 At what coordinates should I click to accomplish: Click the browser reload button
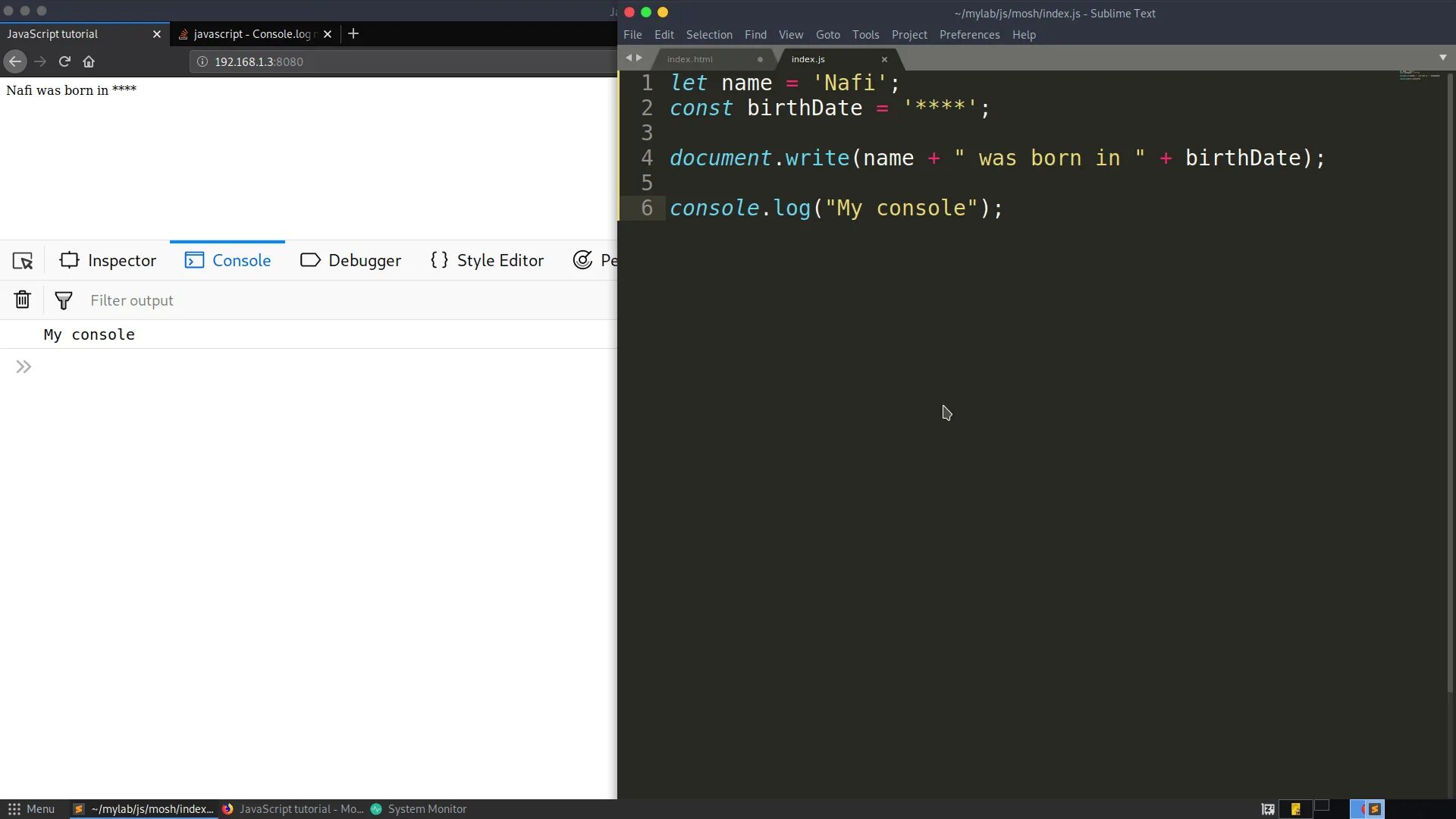pyautogui.click(x=64, y=61)
